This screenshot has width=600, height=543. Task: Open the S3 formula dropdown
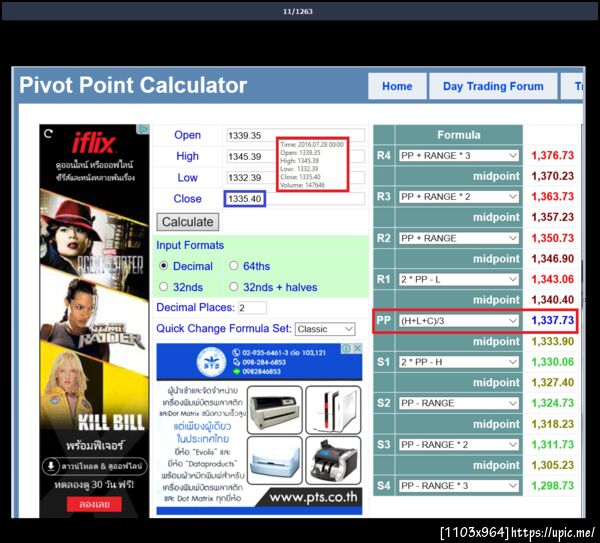458,445
